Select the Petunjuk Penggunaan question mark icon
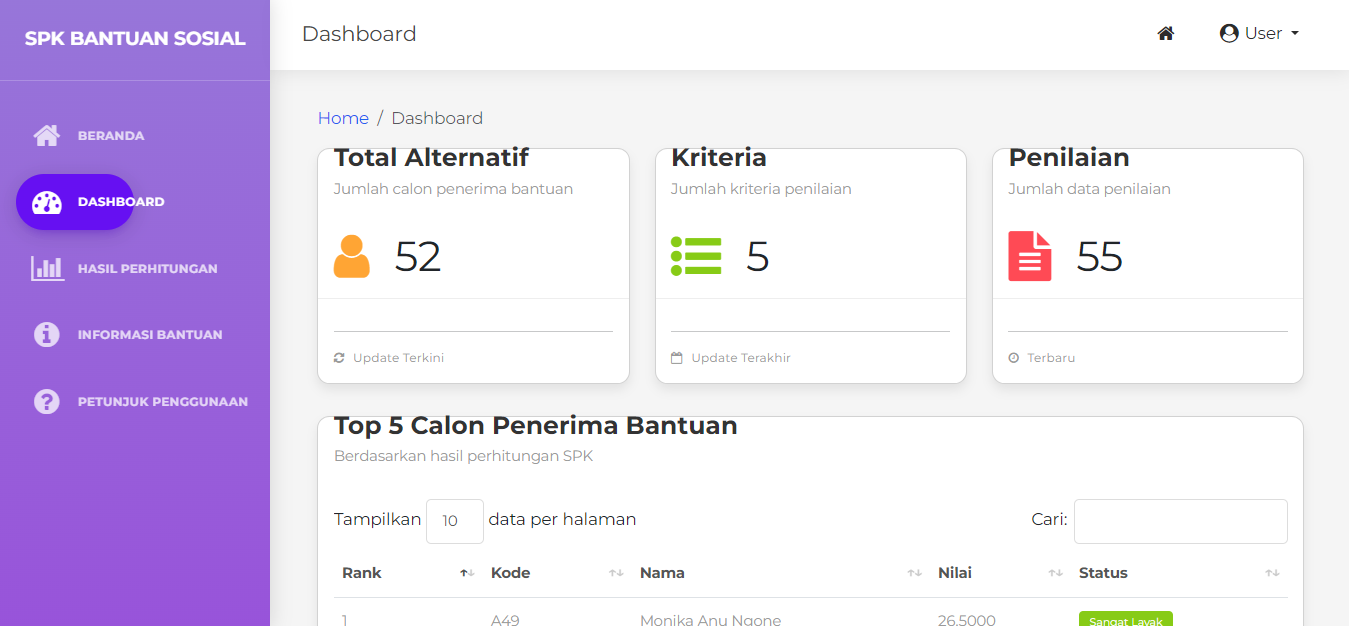Image resolution: width=1349 pixels, height=626 pixels. [x=46, y=401]
